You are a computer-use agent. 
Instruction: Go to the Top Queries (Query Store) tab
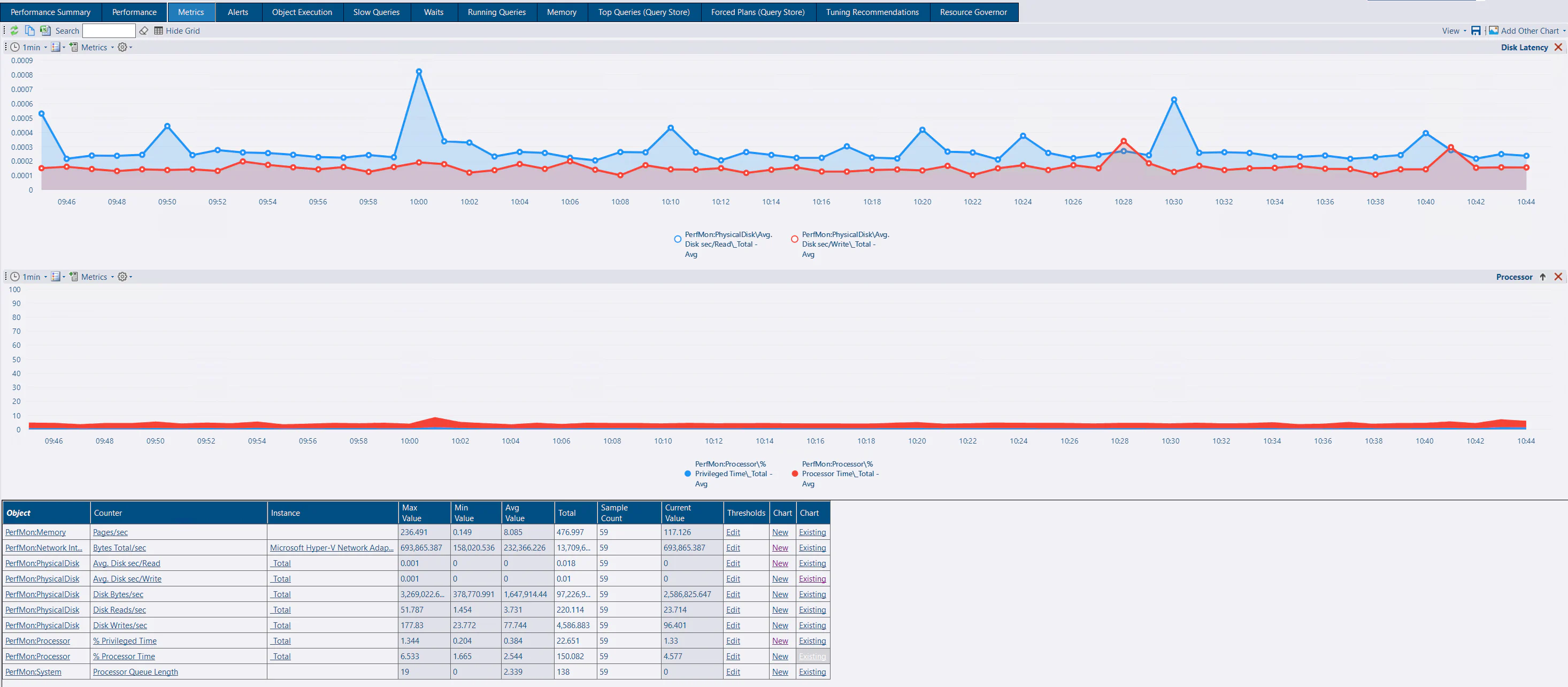(644, 12)
